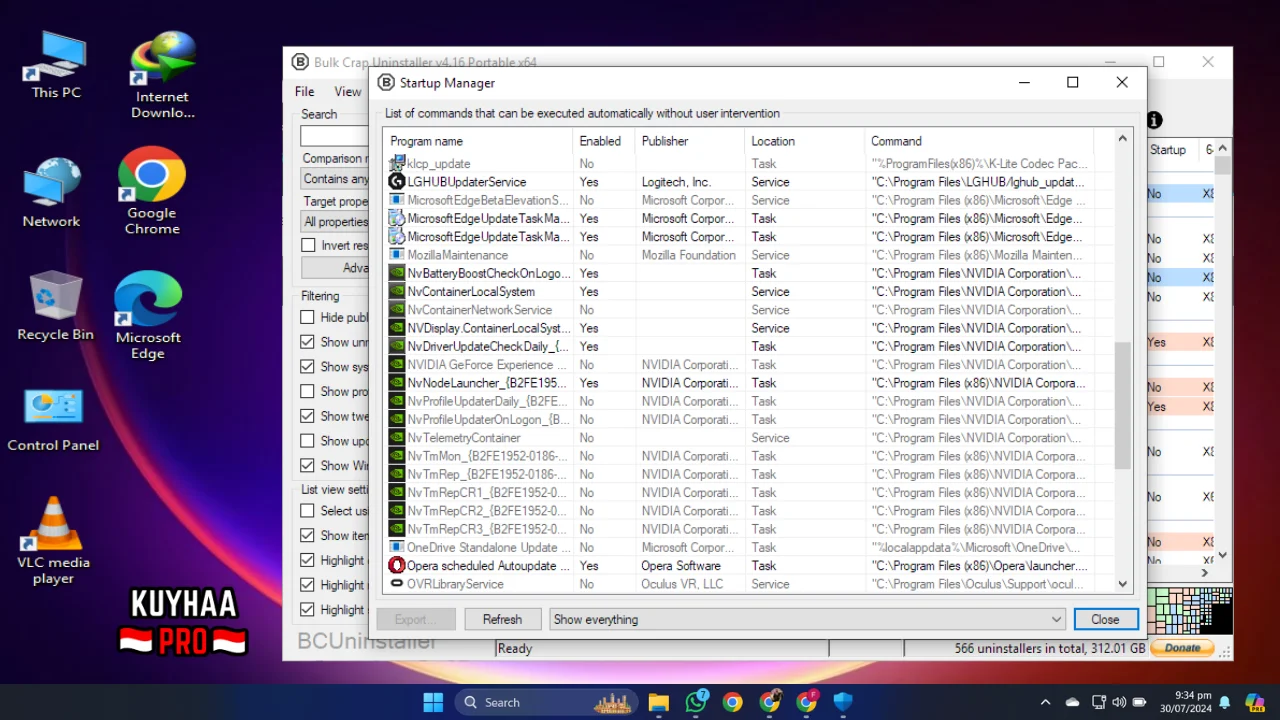Select the Control Panel desktop icon
Screen dimensions: 1280x720
[x=53, y=419]
